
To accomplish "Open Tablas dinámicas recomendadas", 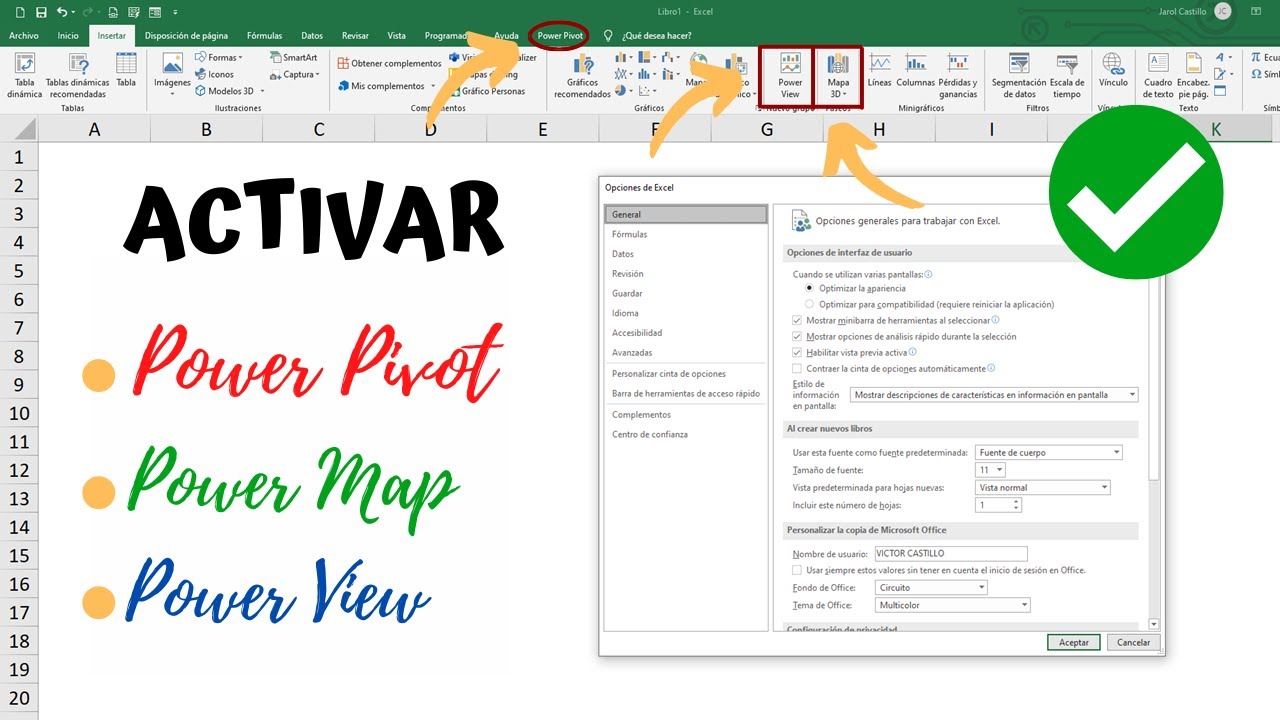I will 78,75.
